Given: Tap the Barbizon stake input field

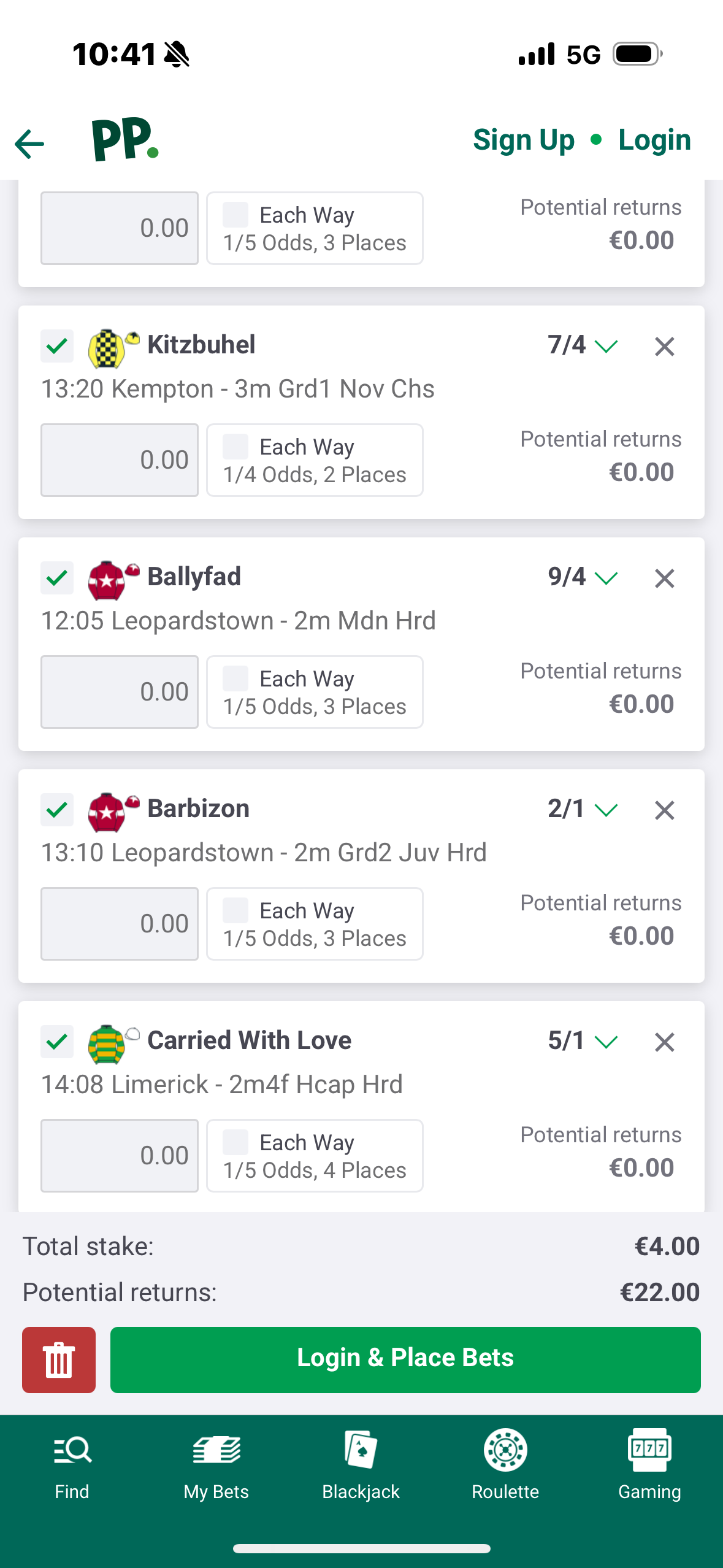Looking at the screenshot, I should pyautogui.click(x=120, y=924).
